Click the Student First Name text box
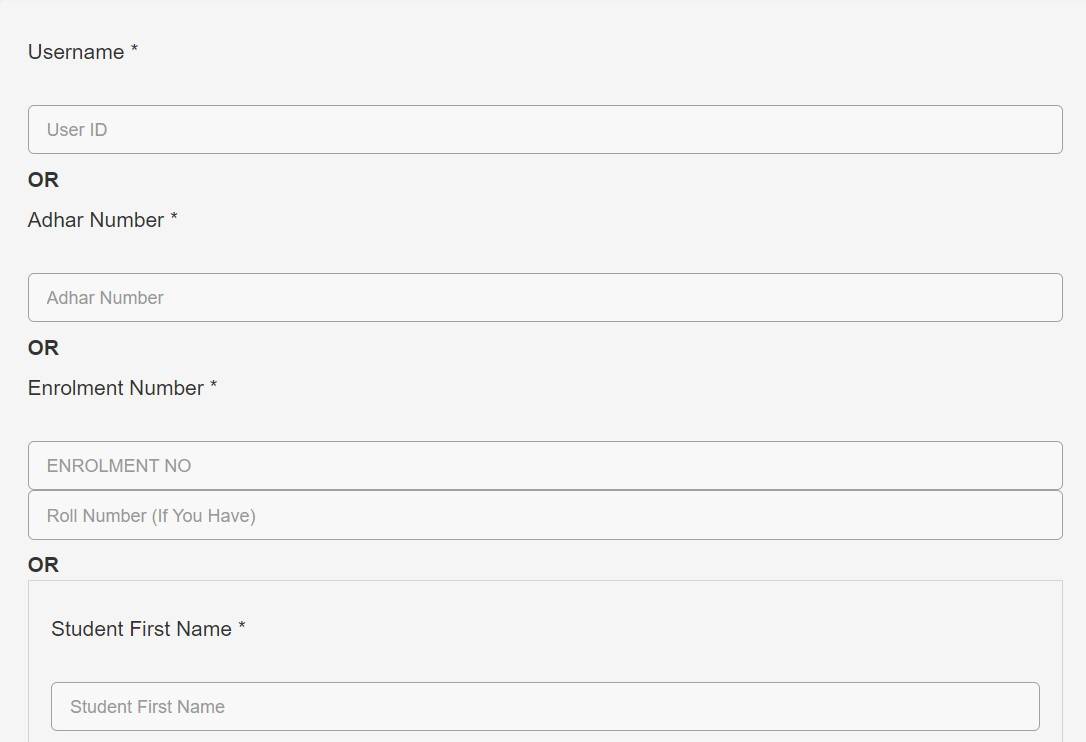The width and height of the screenshot is (1086, 742). click(x=545, y=707)
